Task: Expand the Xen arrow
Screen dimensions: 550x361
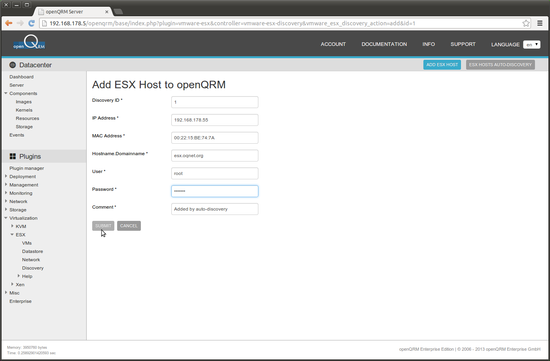Action: (12, 284)
